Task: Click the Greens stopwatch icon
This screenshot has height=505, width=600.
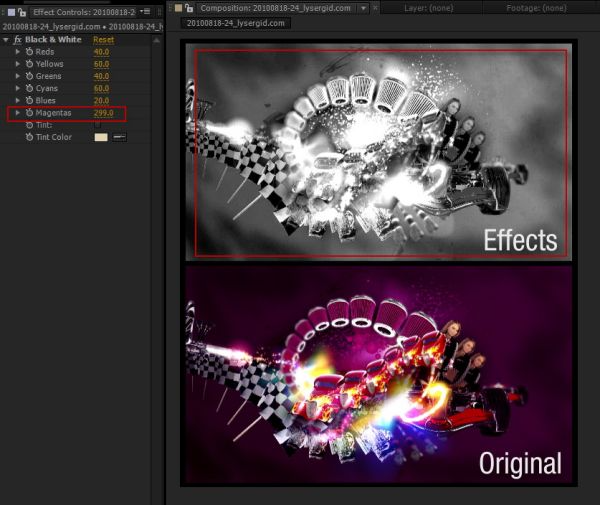Action: (x=29, y=76)
